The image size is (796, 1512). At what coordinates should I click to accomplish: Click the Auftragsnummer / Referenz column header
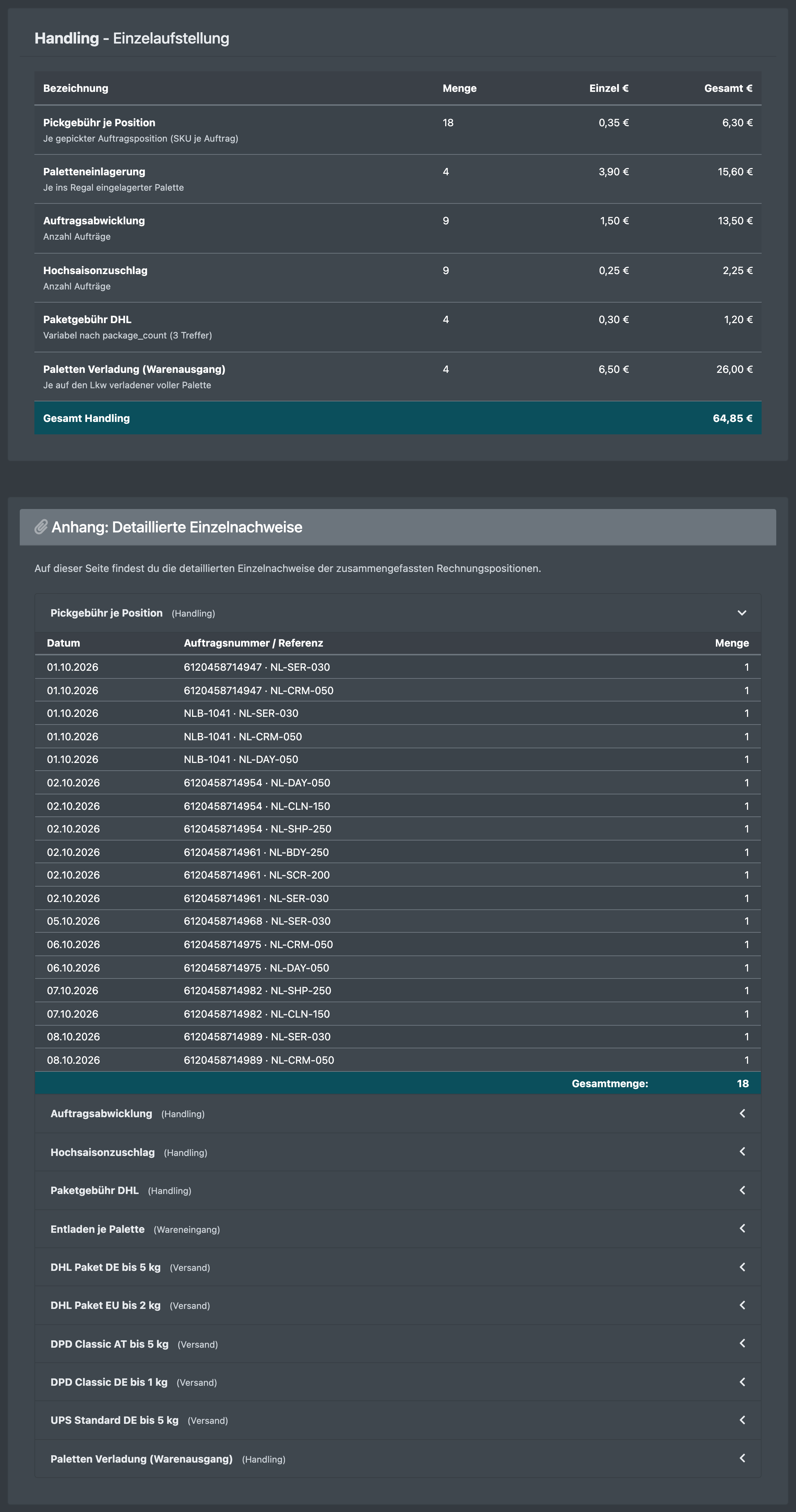254,643
